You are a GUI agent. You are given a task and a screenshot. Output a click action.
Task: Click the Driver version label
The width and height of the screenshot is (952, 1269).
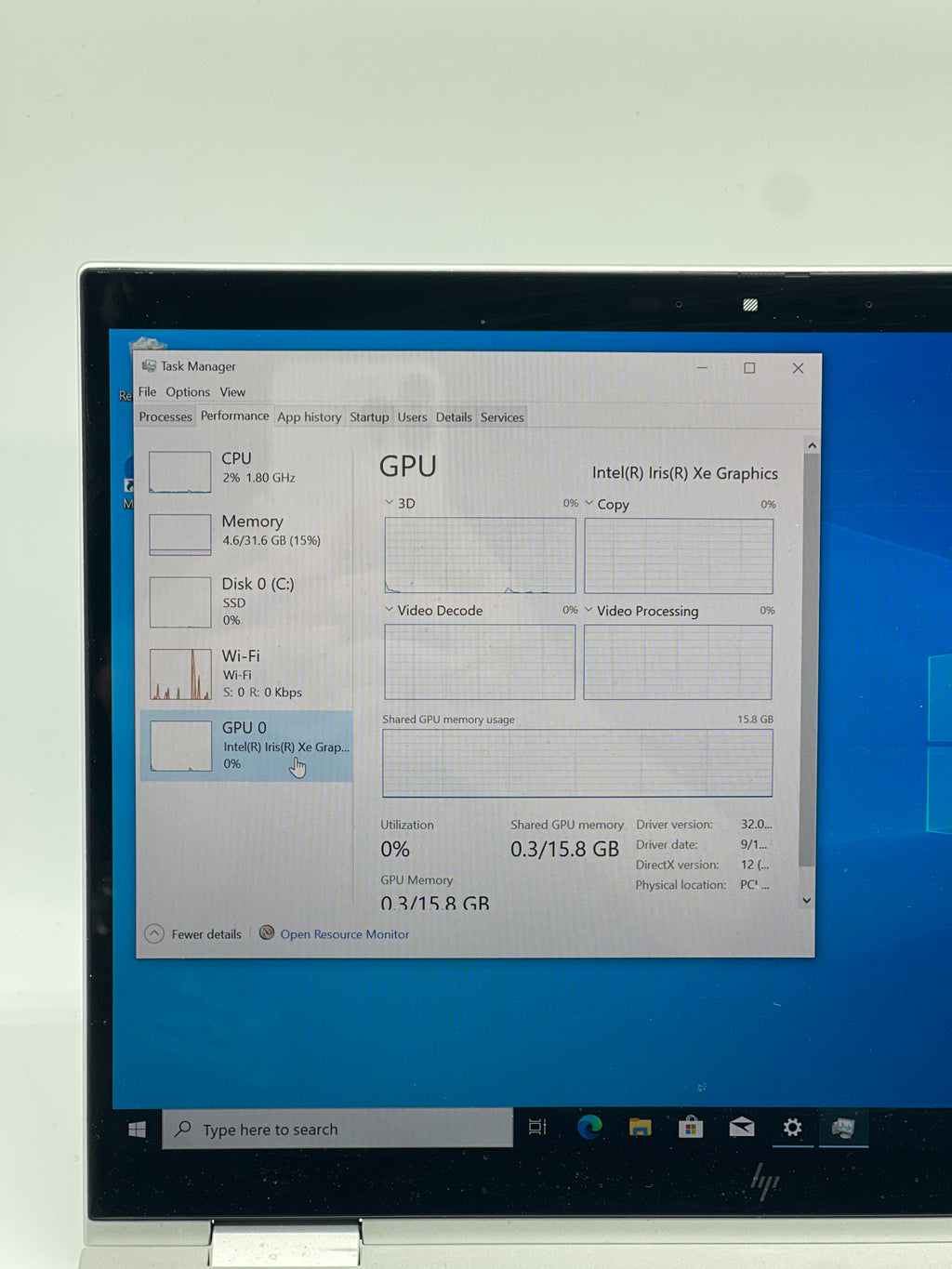click(x=674, y=825)
